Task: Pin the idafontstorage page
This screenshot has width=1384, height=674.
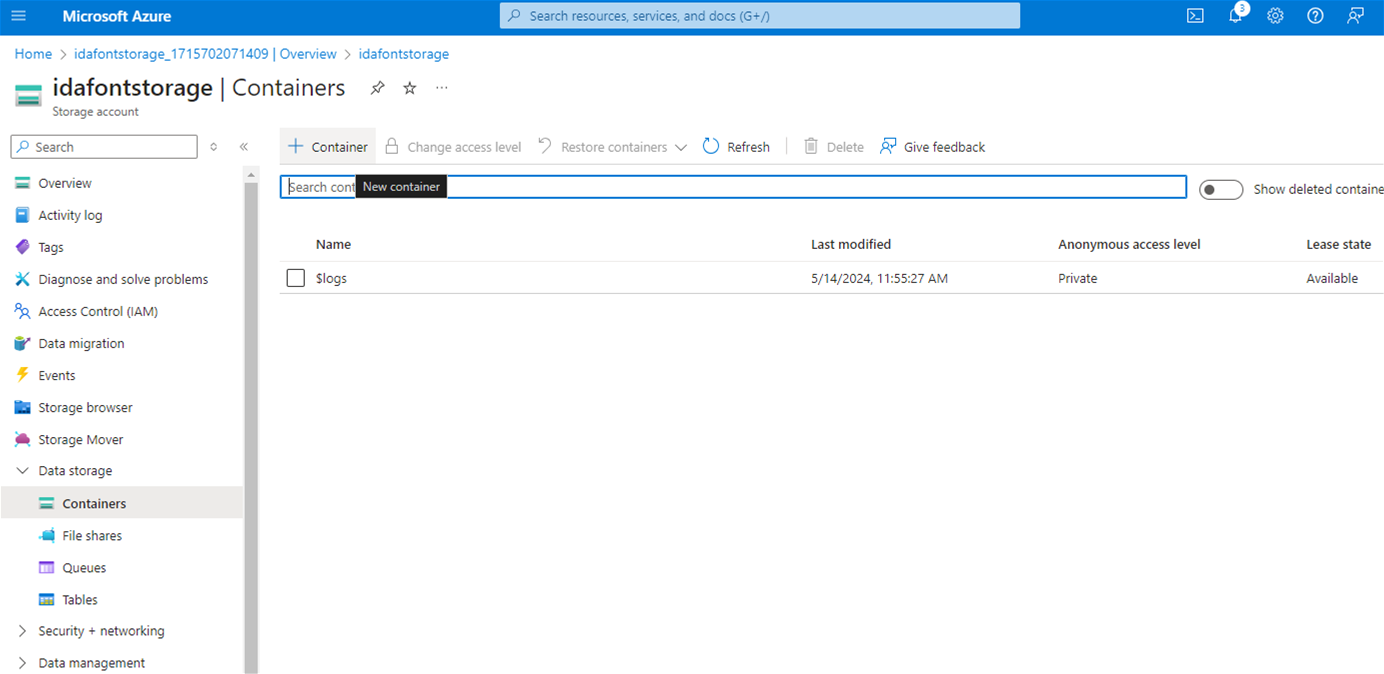Action: tap(377, 88)
